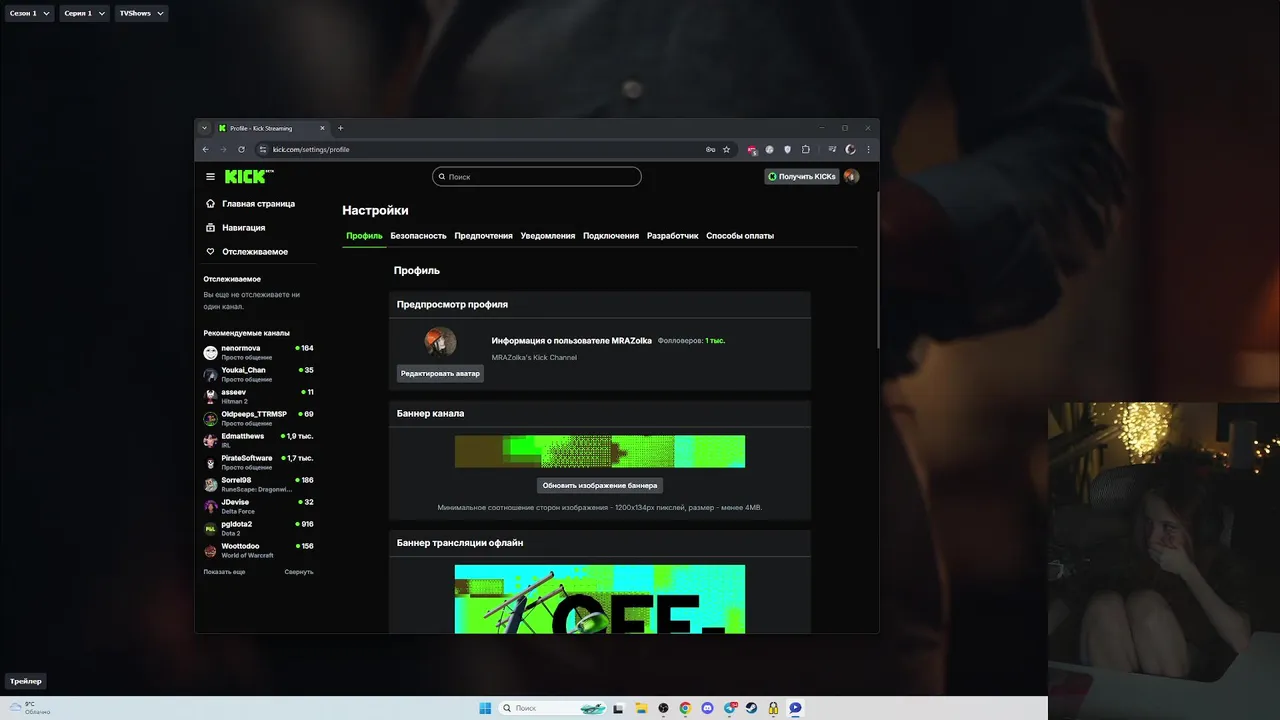Viewport: 1280px width, 720px height.
Task: Open the Kick hamburger menu
Action: (210, 177)
